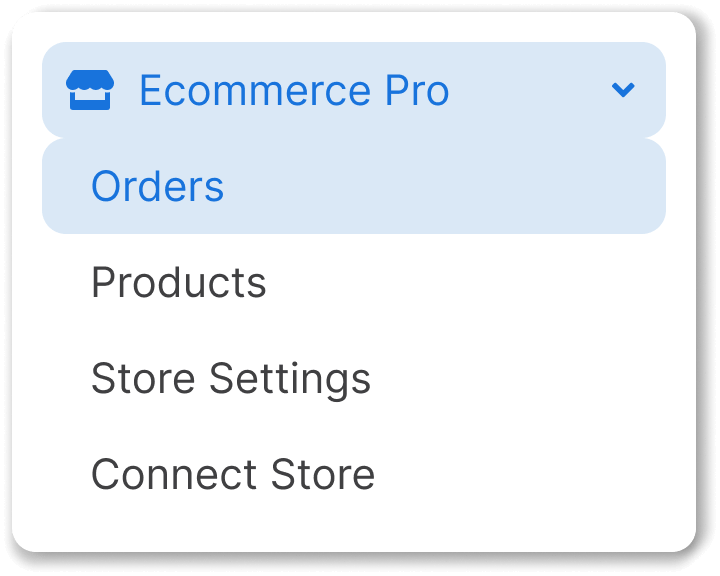Go to Products
The height and width of the screenshot is (576, 720).
click(354, 282)
